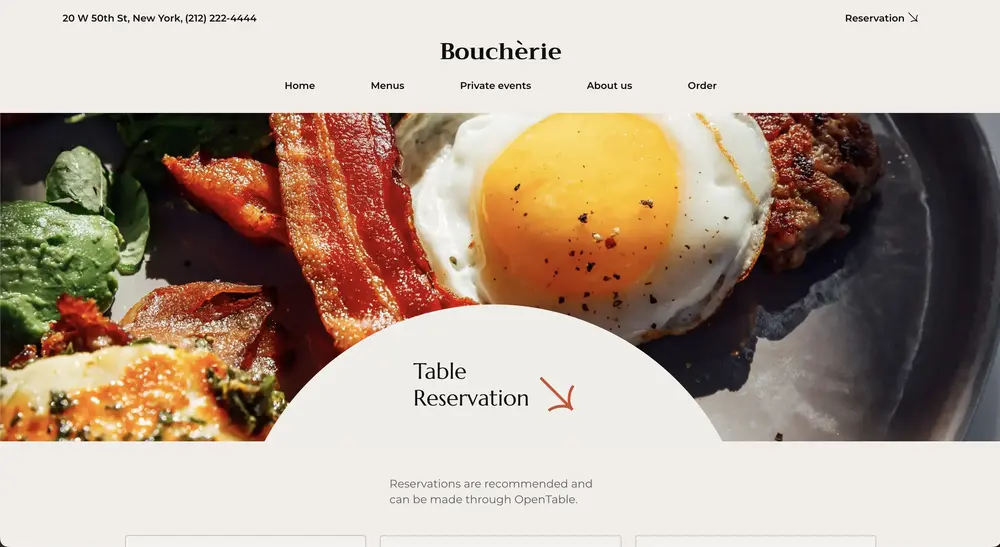Select Order in the navigation bar
The image size is (1000, 547).
[702, 85]
